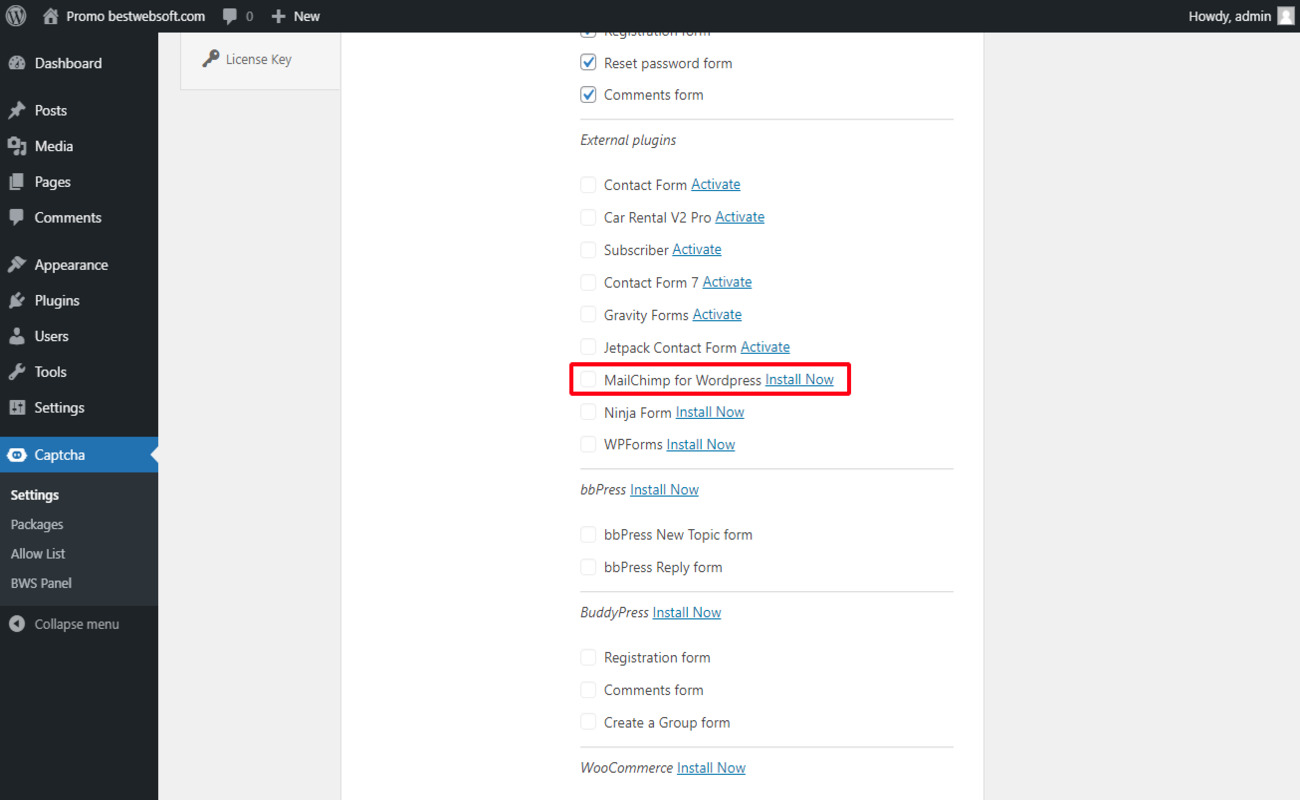Click the Dashboard gauge icon
The height and width of the screenshot is (800, 1300).
click(x=17, y=63)
